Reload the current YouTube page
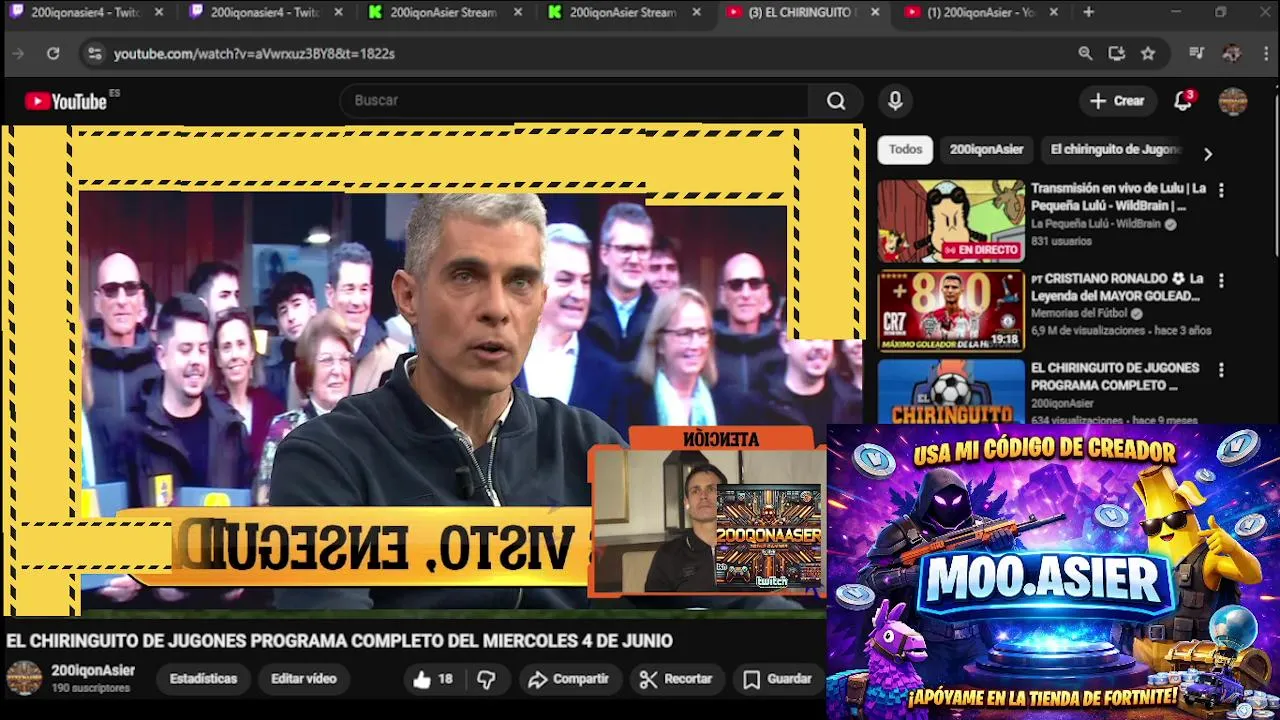This screenshot has width=1280, height=720. (x=53, y=54)
